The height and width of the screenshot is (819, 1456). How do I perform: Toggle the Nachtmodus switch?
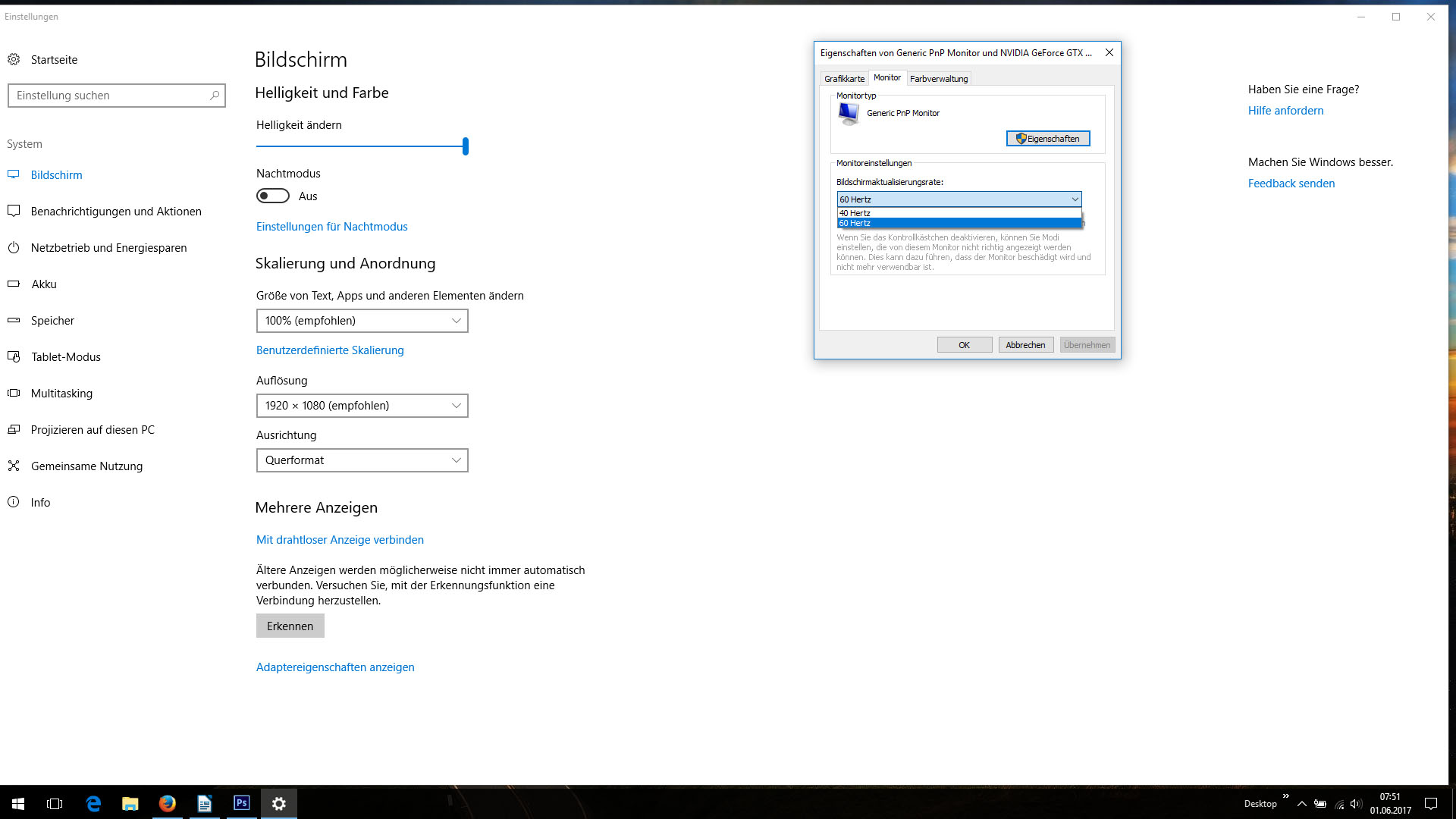point(273,196)
